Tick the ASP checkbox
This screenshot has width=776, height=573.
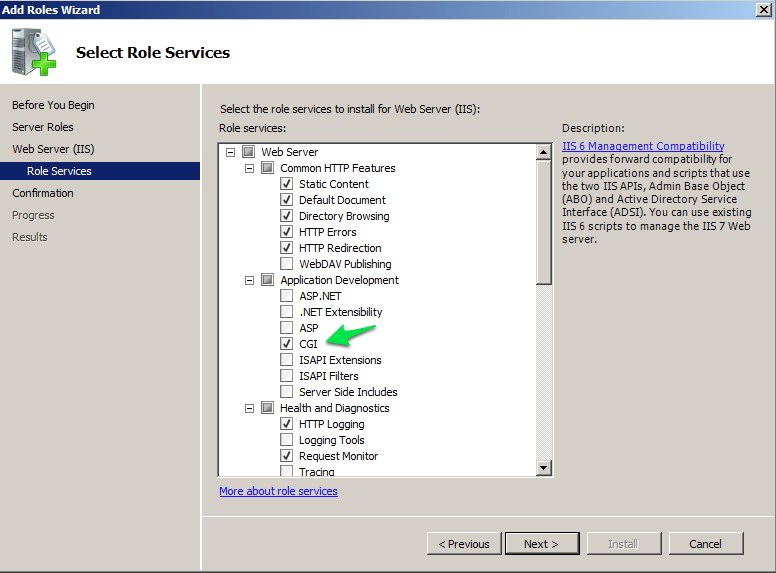(x=287, y=328)
